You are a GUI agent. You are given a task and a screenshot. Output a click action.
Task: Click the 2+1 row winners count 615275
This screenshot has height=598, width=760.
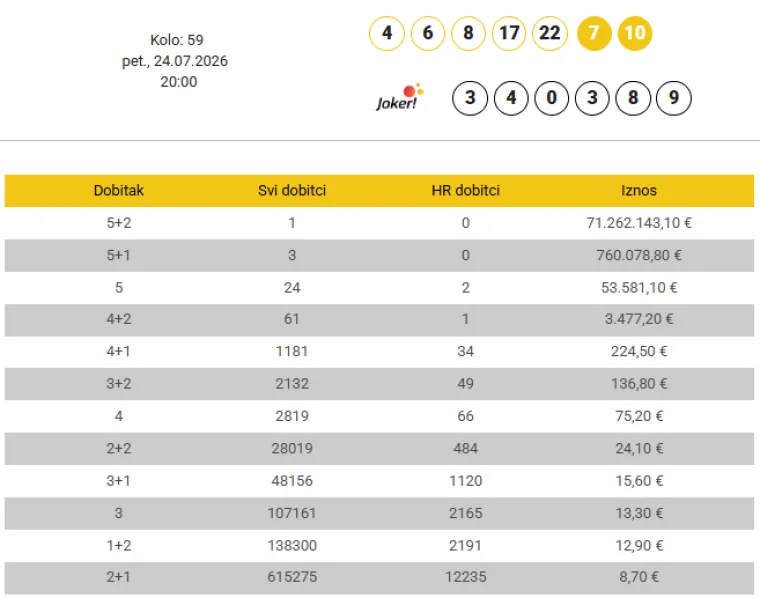coord(292,577)
